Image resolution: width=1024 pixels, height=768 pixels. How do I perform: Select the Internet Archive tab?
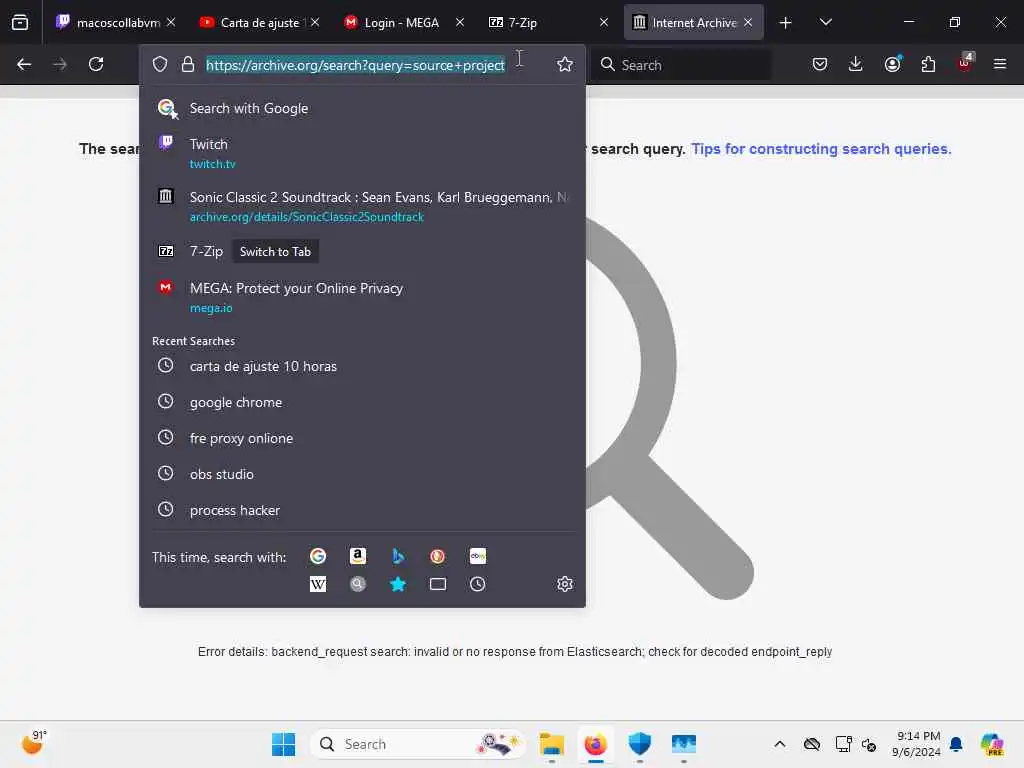[x=694, y=22]
